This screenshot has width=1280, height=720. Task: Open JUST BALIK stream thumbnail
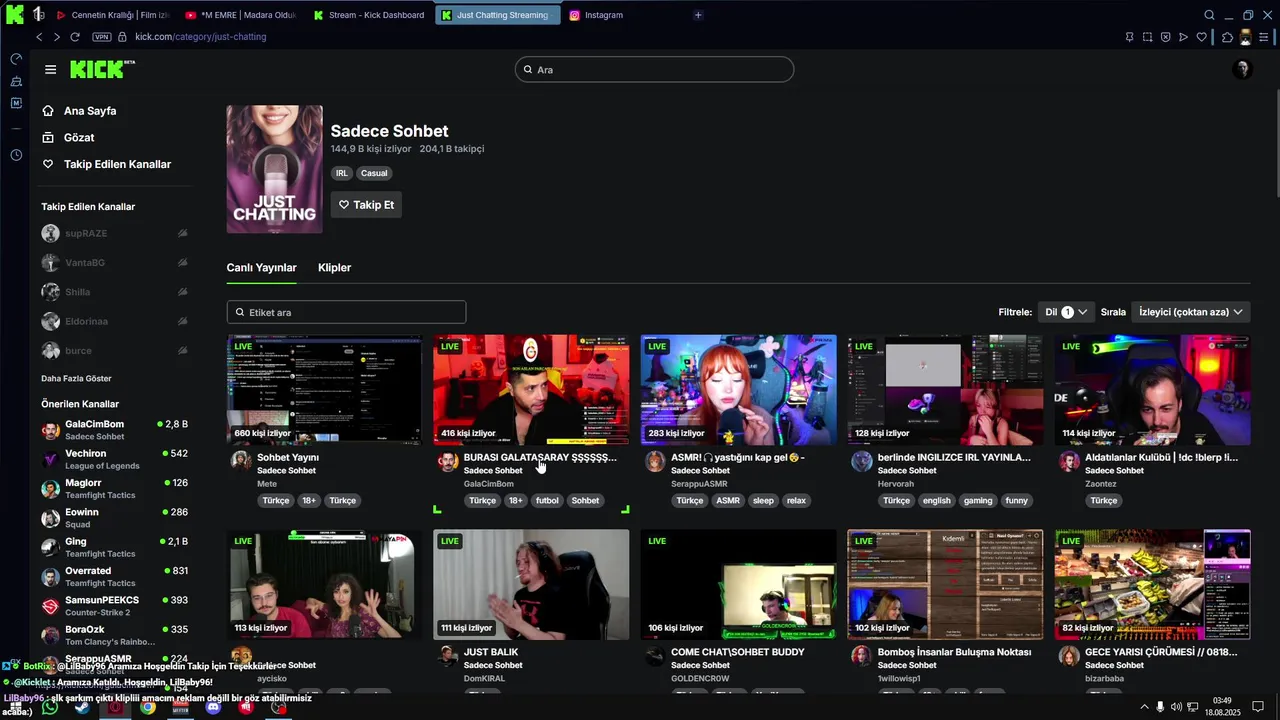click(531, 585)
